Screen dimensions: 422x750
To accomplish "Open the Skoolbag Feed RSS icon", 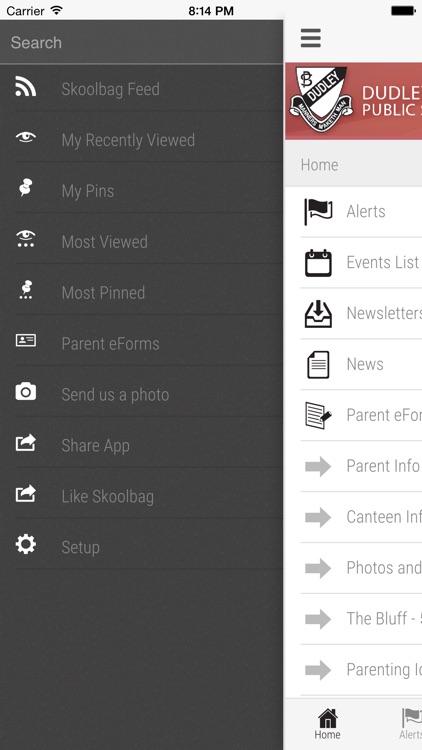I will (25, 86).
